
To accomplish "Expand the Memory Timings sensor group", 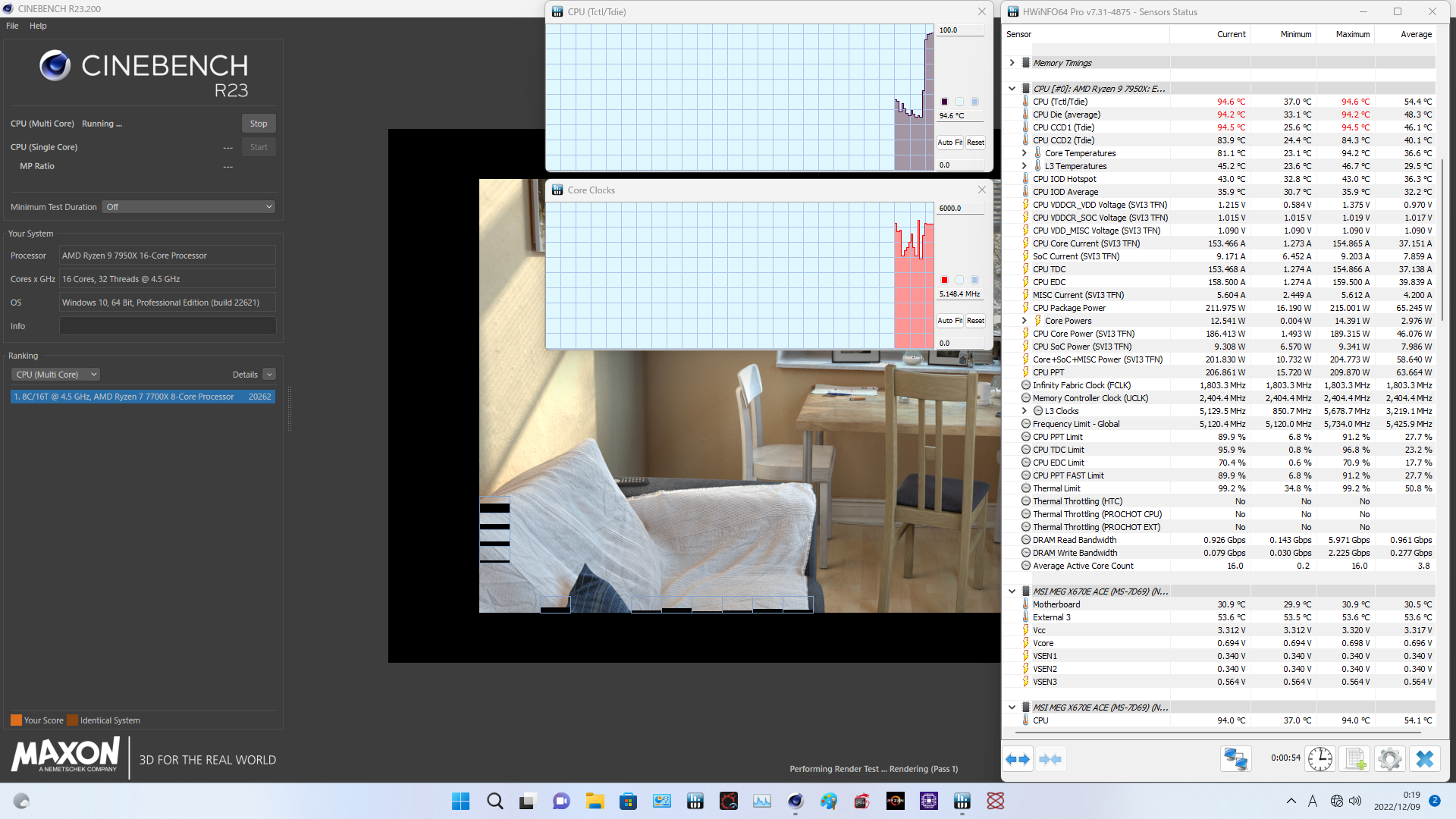I will (1012, 63).
